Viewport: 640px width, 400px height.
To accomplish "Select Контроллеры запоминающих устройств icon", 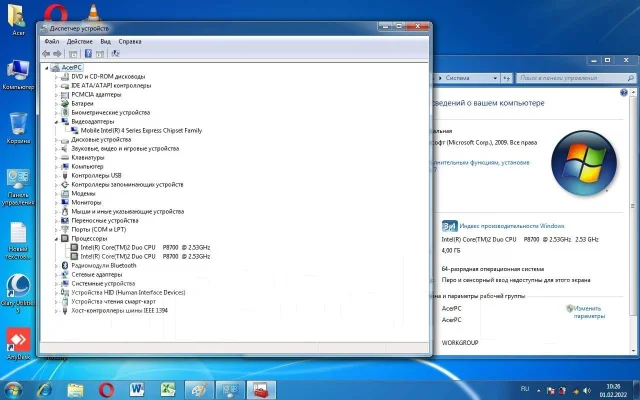I will click(64, 184).
